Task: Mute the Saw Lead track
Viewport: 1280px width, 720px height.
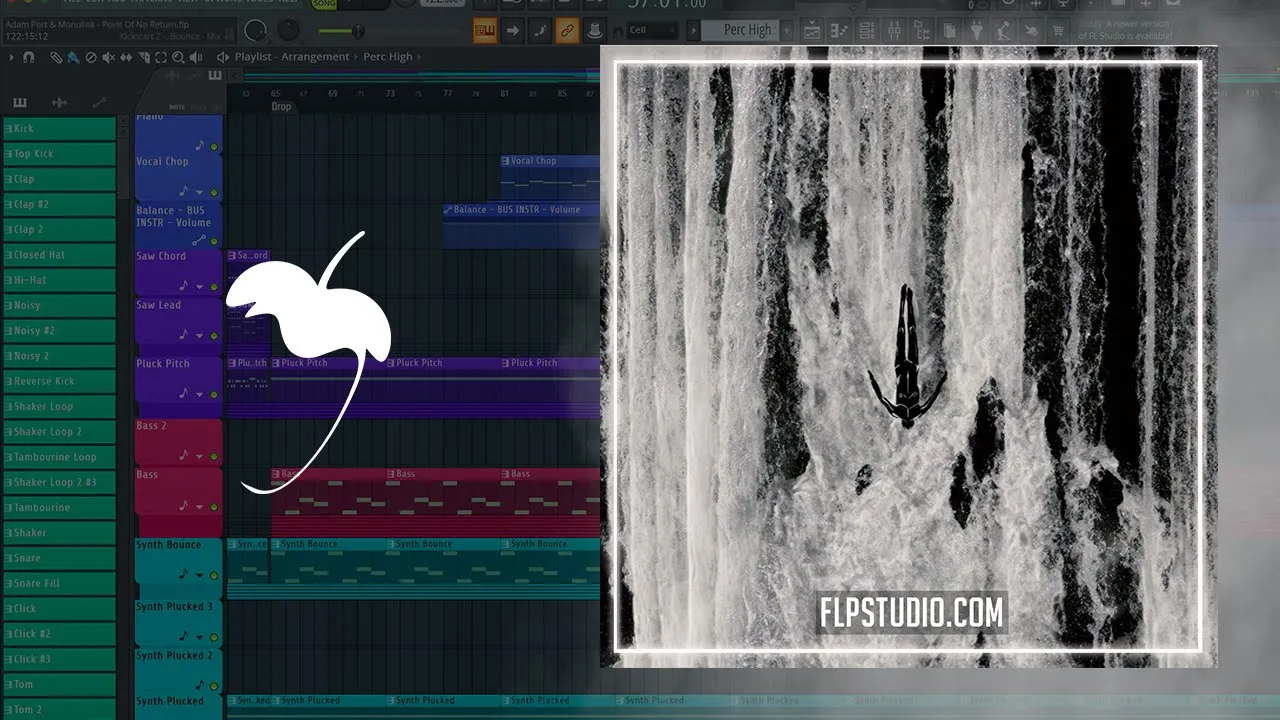Action: 214,336
